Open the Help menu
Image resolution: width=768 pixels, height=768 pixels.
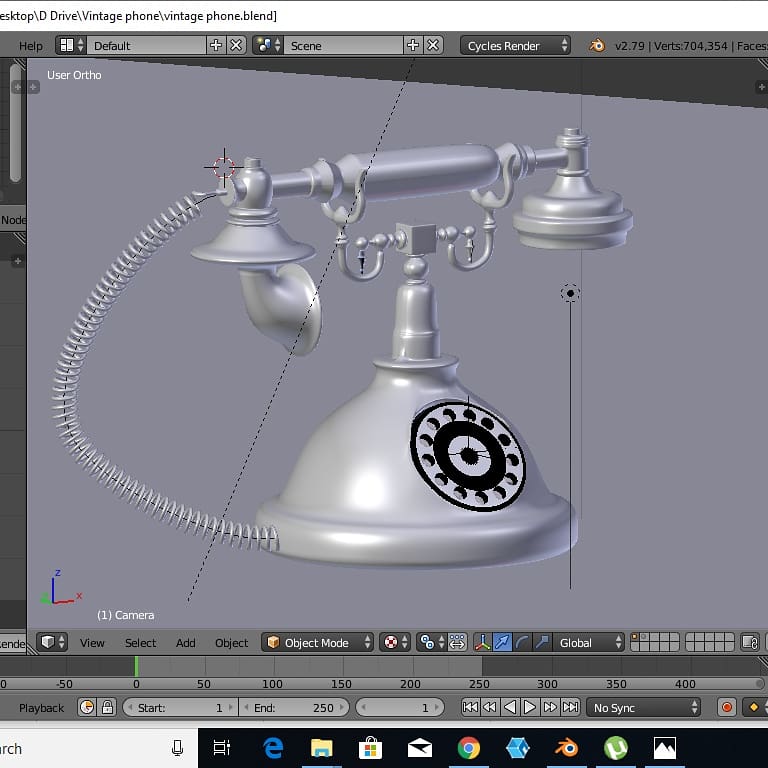(30, 46)
